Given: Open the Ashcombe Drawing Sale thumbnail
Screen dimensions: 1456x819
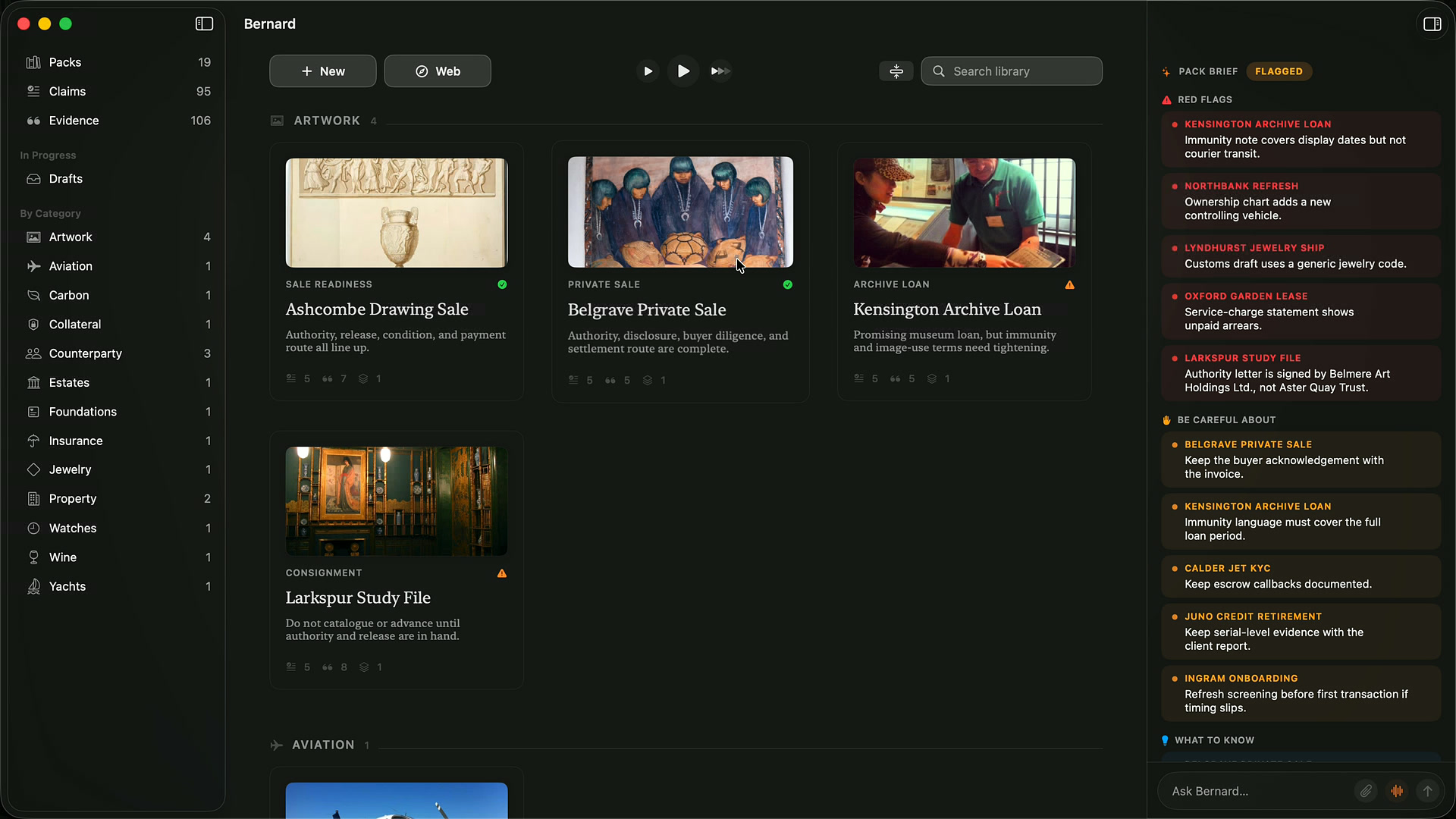Looking at the screenshot, I should click(x=397, y=212).
